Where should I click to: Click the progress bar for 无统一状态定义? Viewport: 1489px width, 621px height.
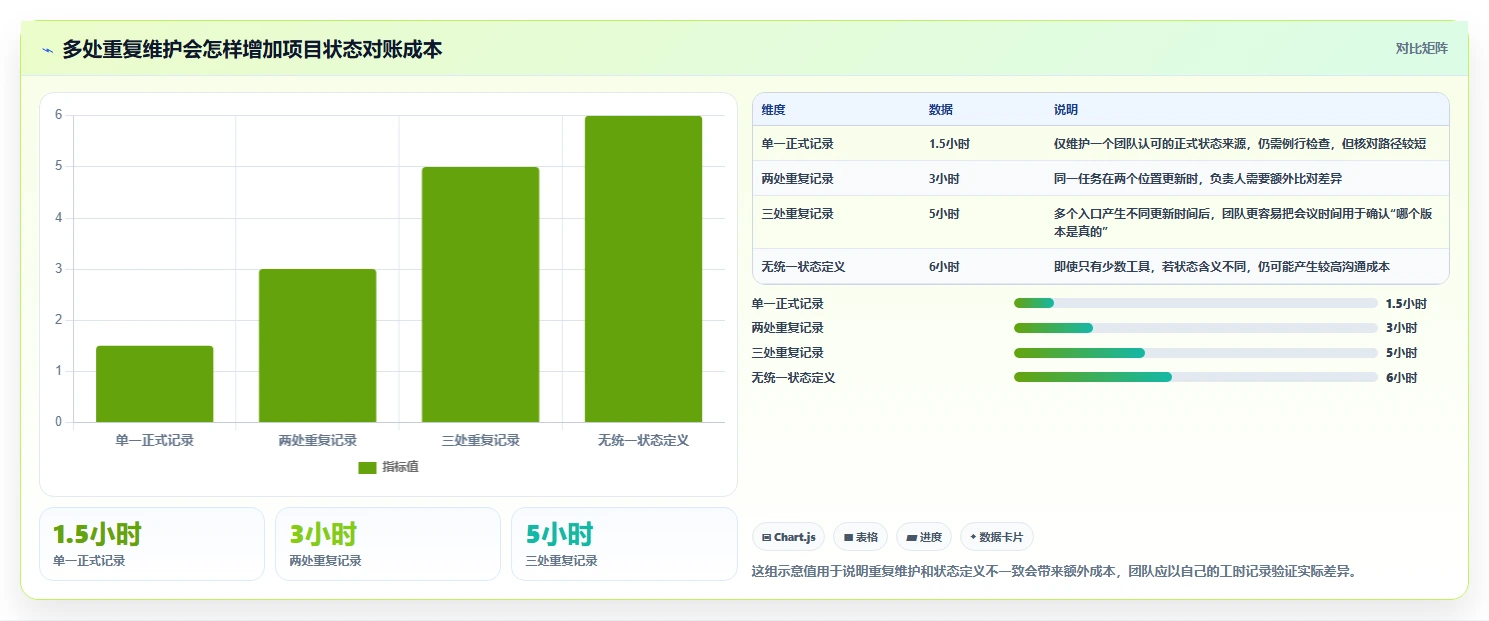(x=1195, y=377)
